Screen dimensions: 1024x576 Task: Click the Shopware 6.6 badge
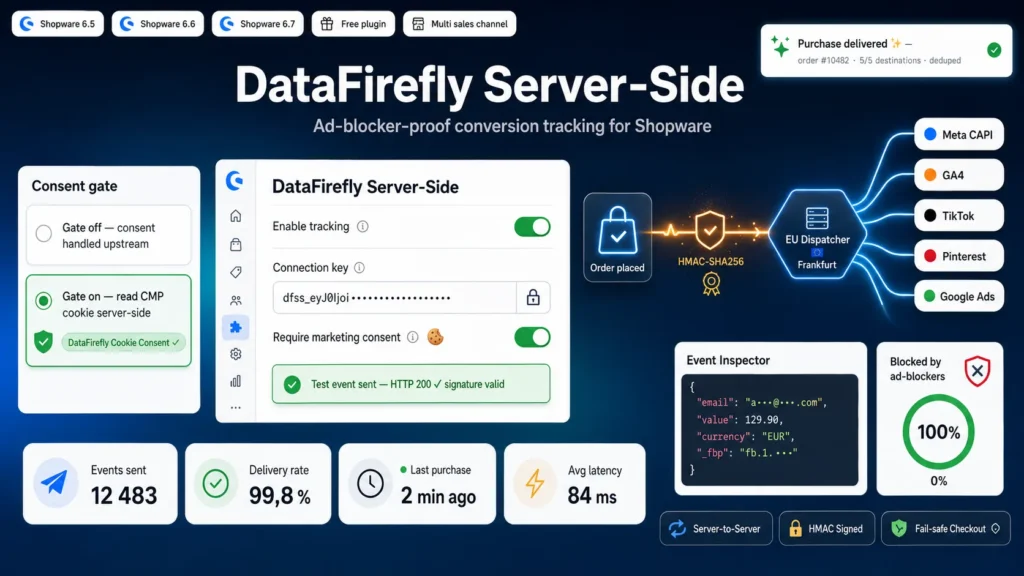[x=157, y=24]
